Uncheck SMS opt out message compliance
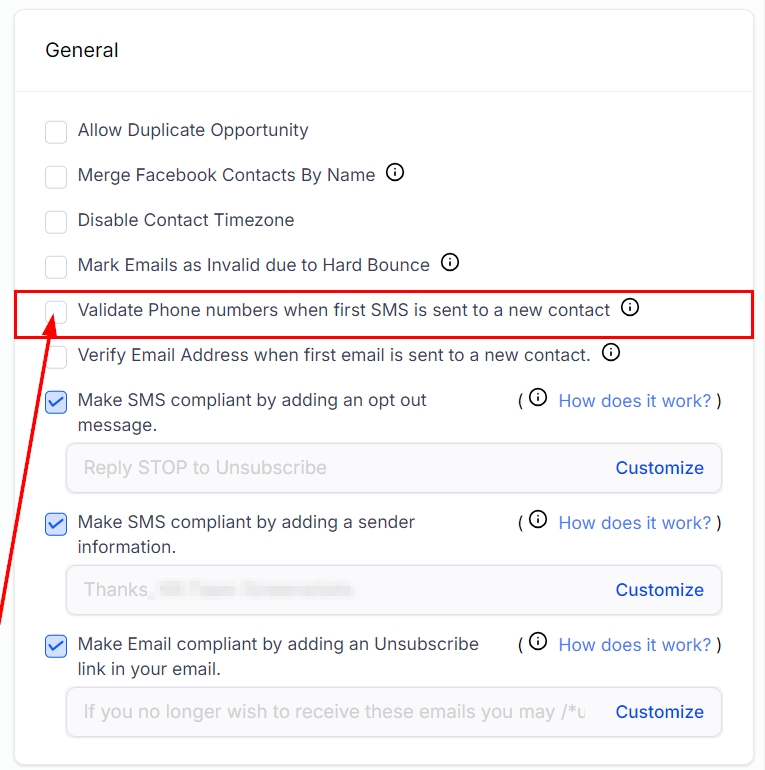This screenshot has width=765, height=770. 57,402
